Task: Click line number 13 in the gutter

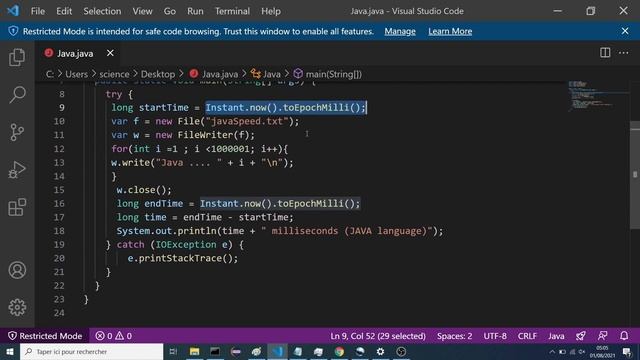Action: tap(59, 162)
